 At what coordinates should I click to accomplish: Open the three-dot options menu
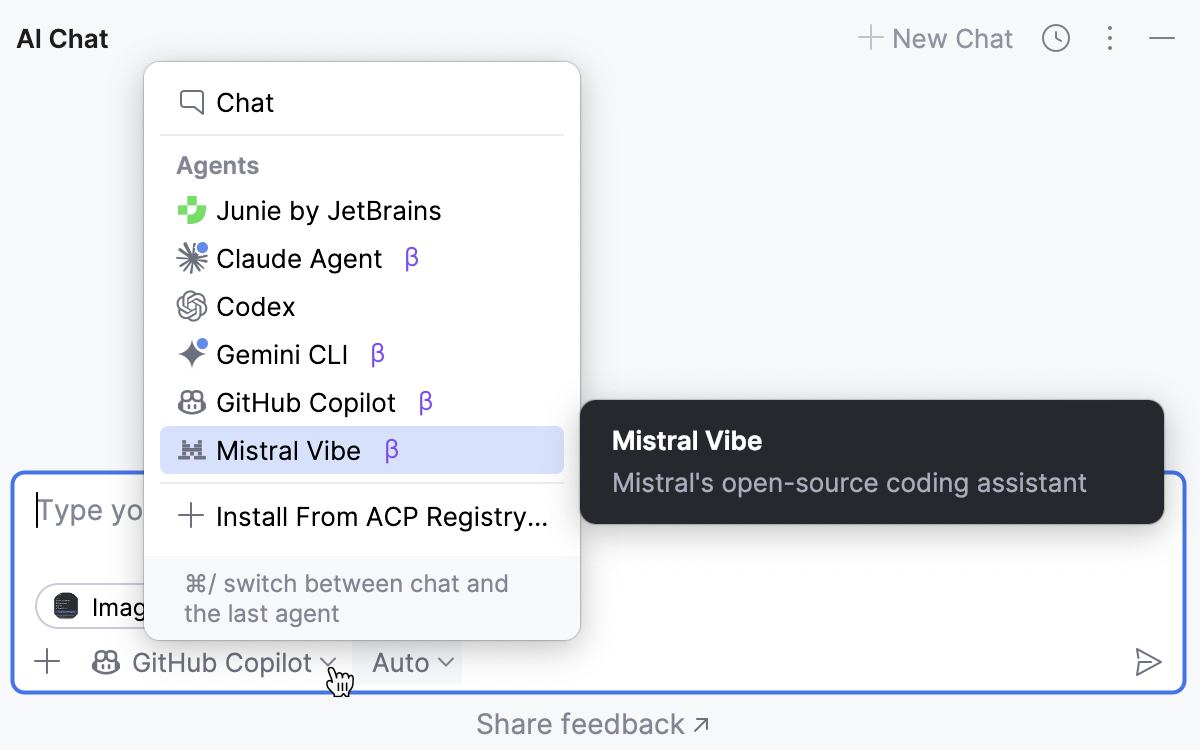[x=1110, y=38]
